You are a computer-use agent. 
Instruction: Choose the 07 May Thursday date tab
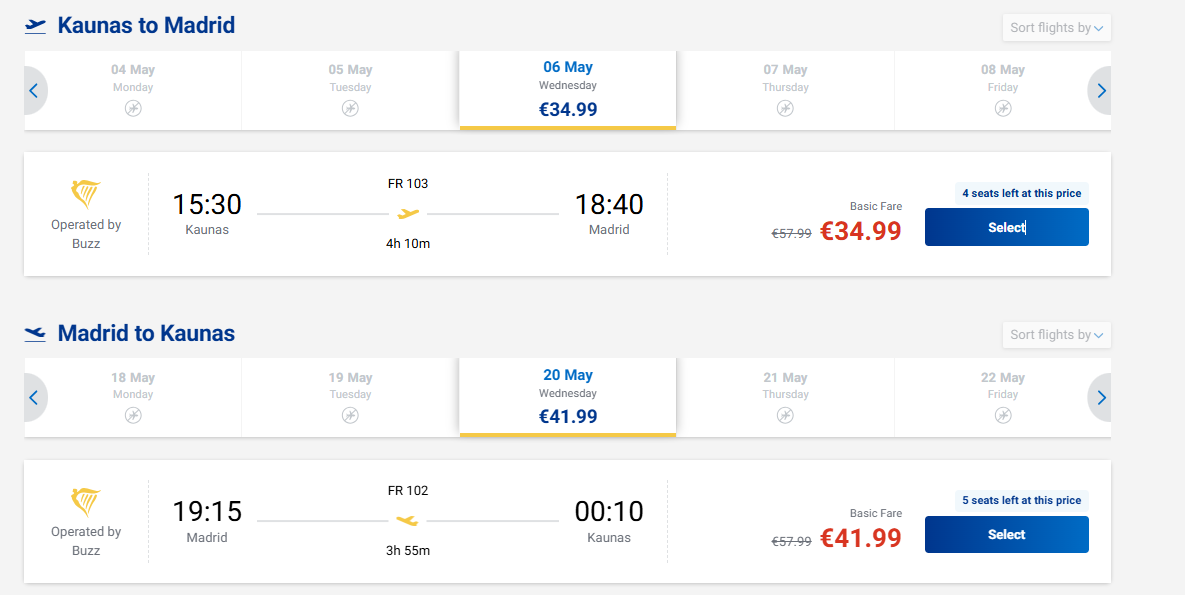[785, 89]
